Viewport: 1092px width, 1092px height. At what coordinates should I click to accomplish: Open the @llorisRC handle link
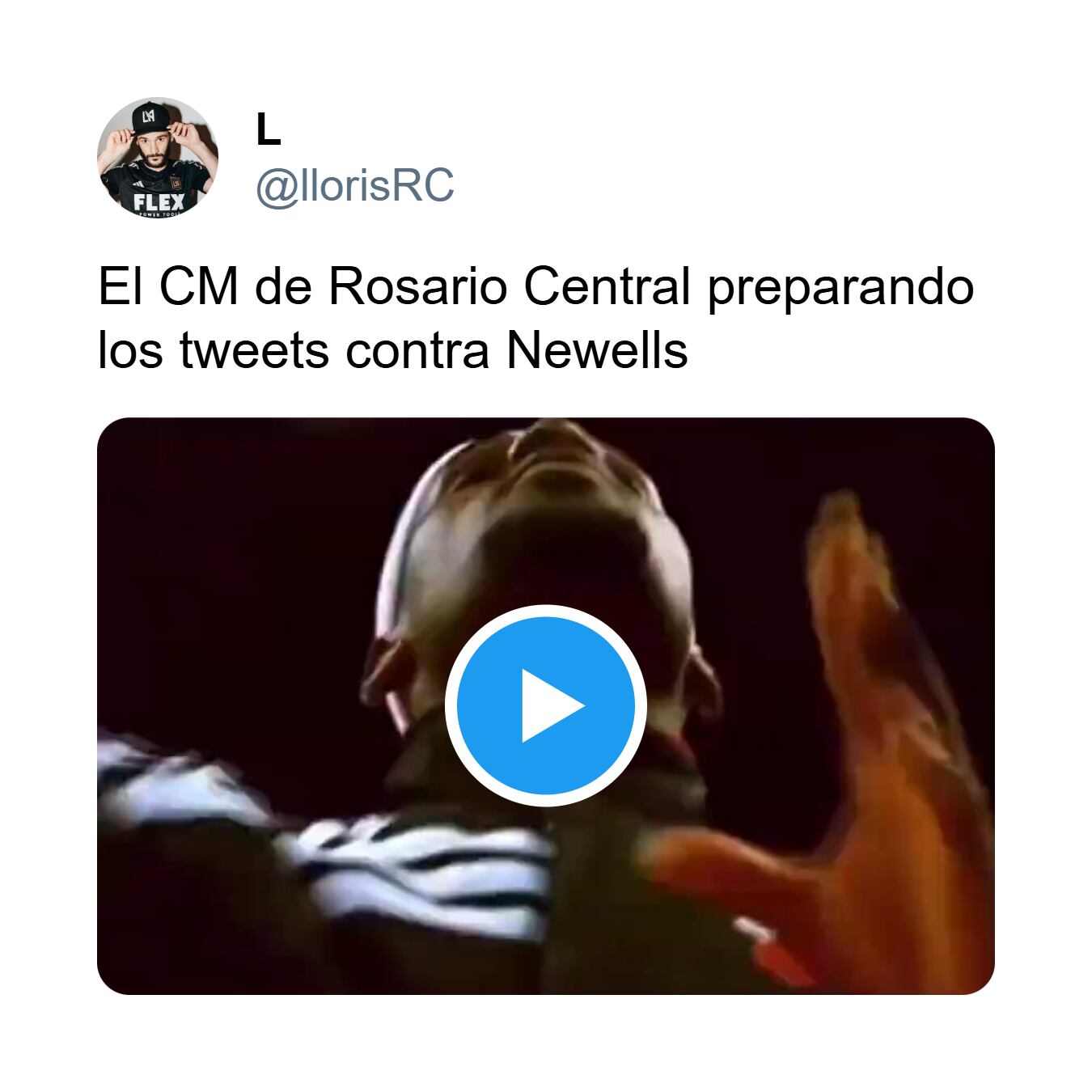pyautogui.click(x=355, y=187)
